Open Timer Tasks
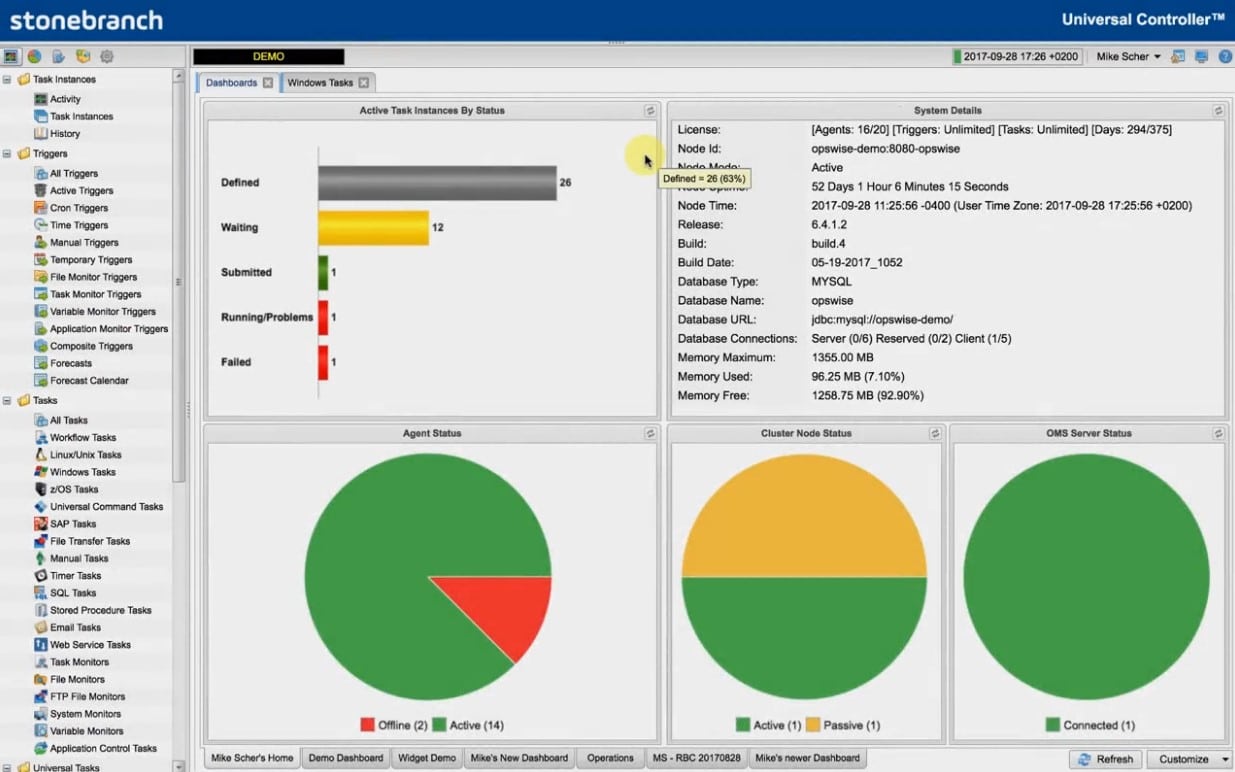This screenshot has width=1235, height=772. pyautogui.click(x=76, y=575)
